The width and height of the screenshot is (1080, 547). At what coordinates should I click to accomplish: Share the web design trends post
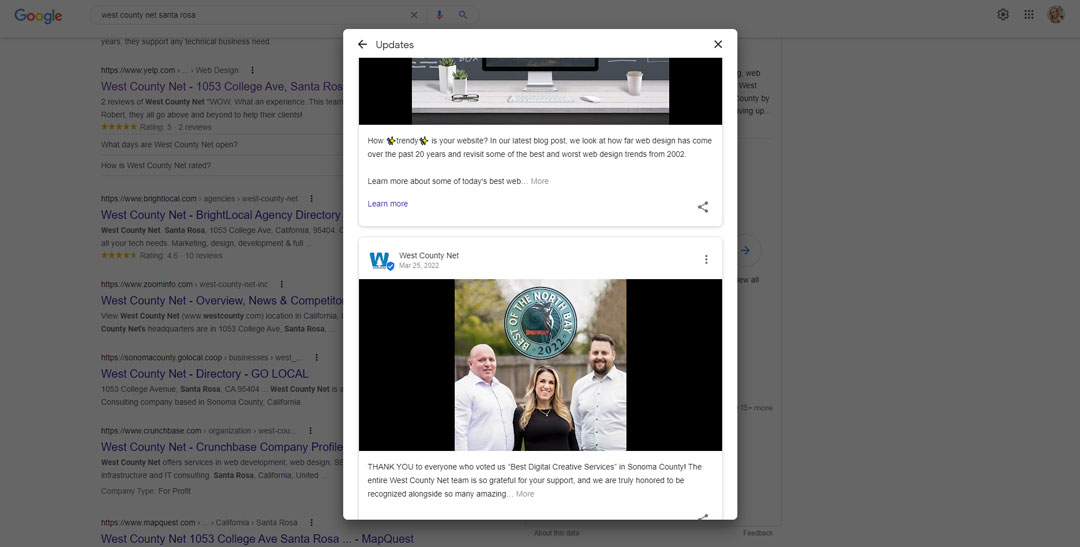(703, 207)
